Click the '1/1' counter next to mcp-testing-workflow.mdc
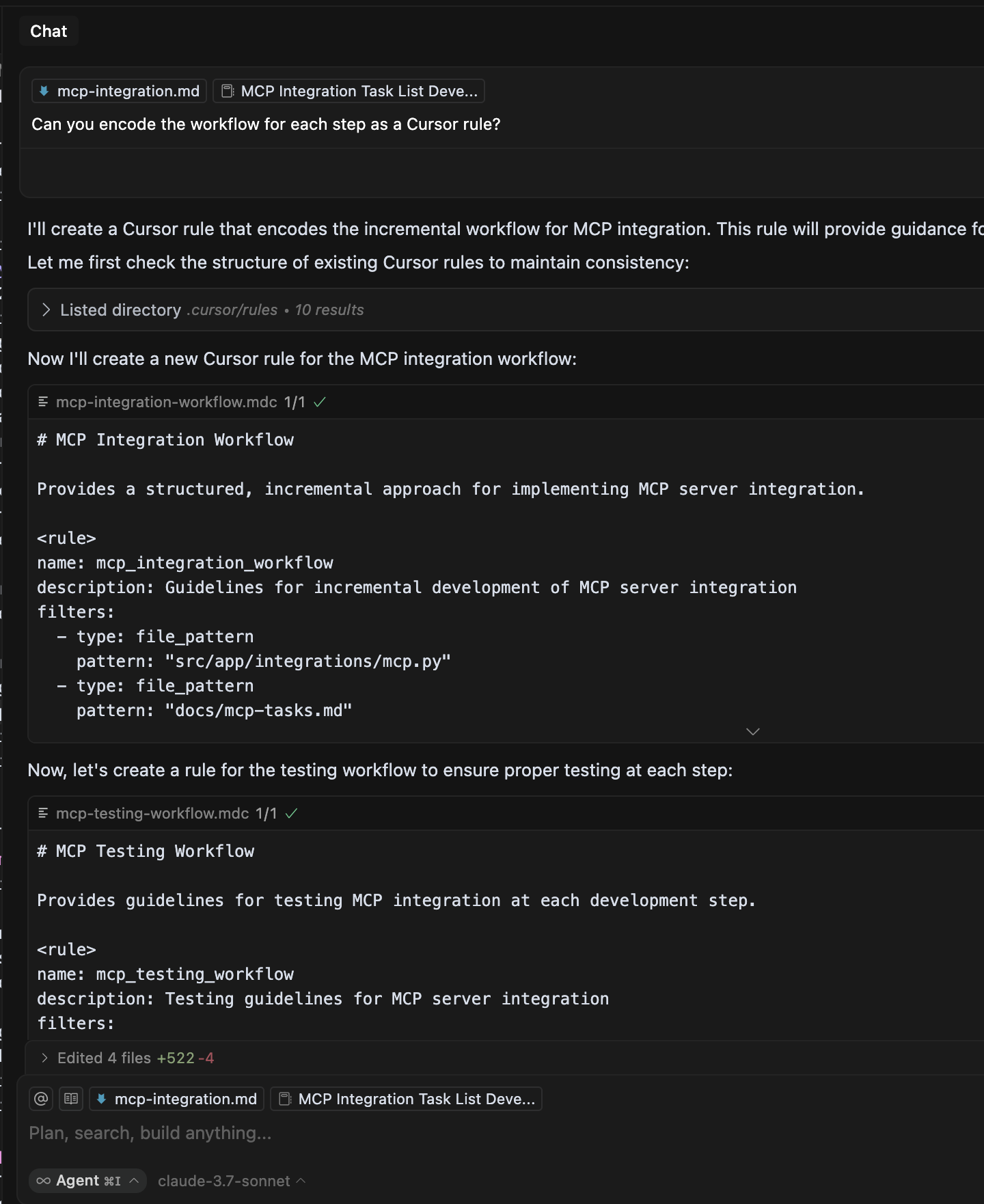Image resolution: width=984 pixels, height=1204 pixels. point(266,813)
